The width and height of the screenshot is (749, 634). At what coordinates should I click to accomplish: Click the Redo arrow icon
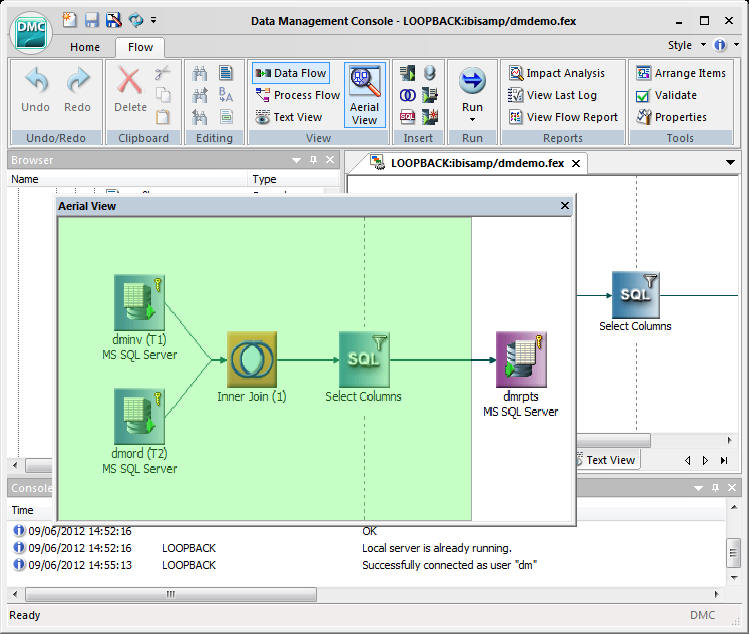(x=77, y=80)
